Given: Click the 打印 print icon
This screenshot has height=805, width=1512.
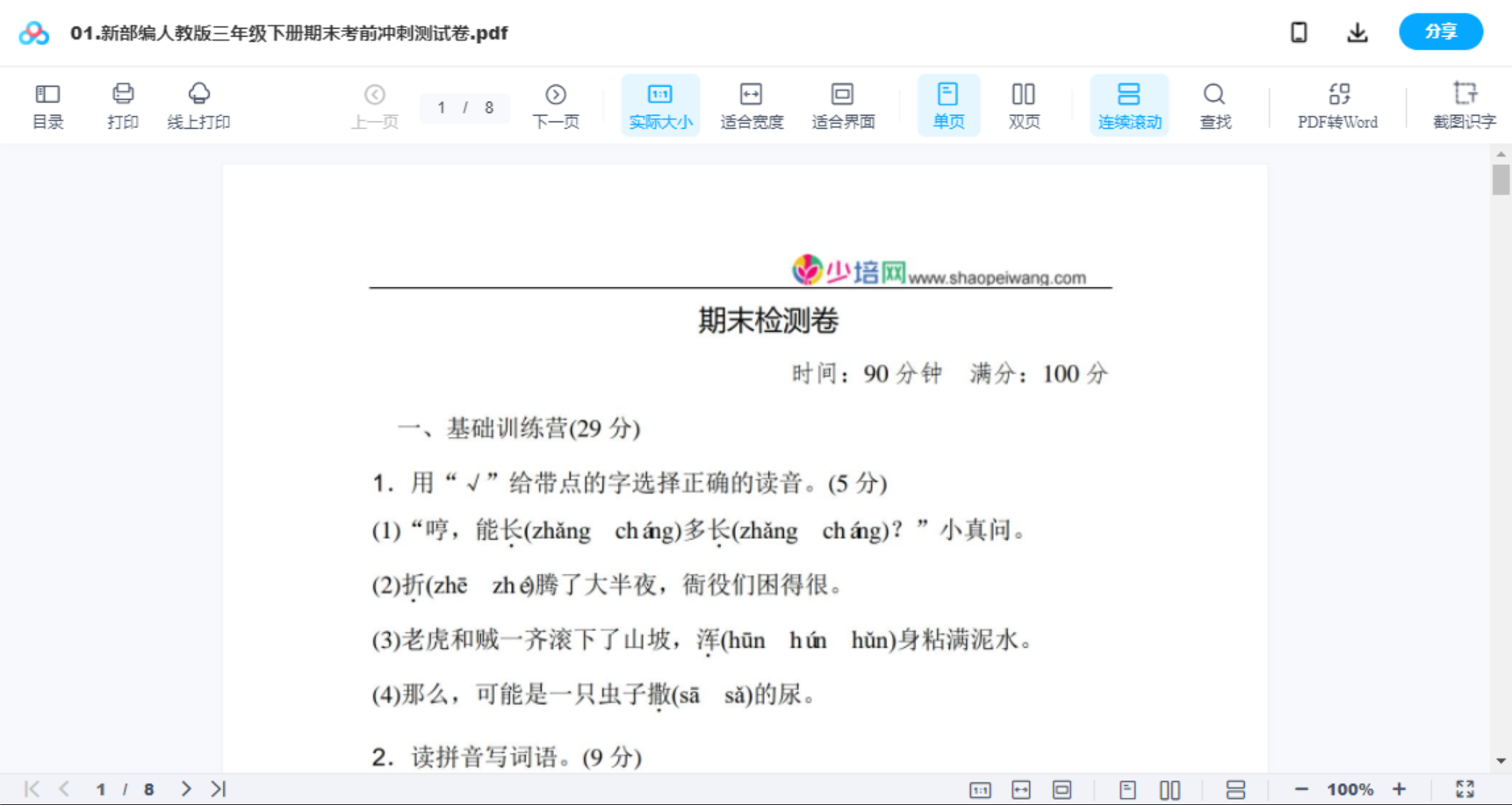Looking at the screenshot, I should tap(123, 104).
